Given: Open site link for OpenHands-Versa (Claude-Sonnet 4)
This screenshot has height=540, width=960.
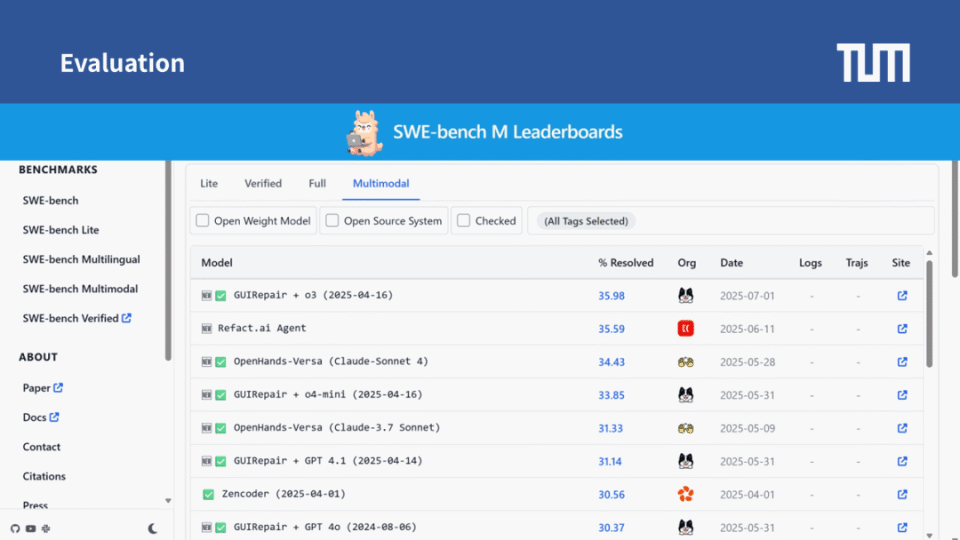Looking at the screenshot, I should pyautogui.click(x=902, y=362).
